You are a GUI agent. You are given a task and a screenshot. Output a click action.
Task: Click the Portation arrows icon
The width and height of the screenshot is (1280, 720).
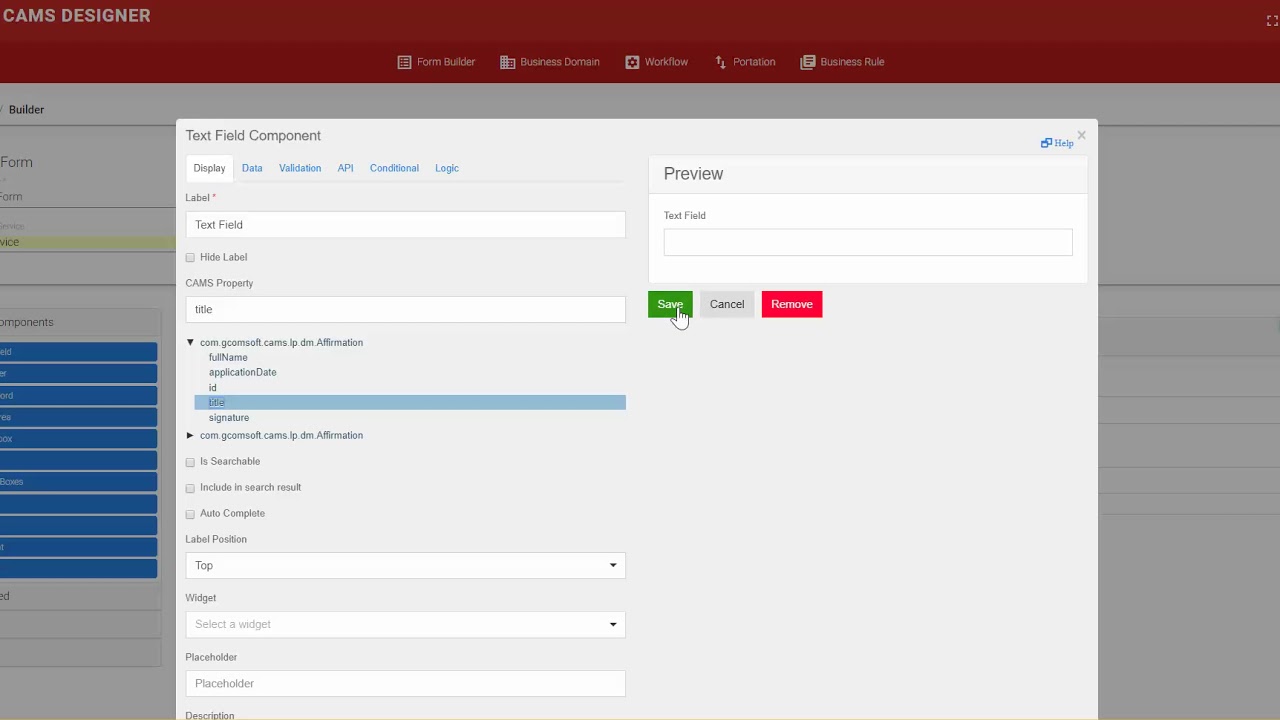coord(720,62)
